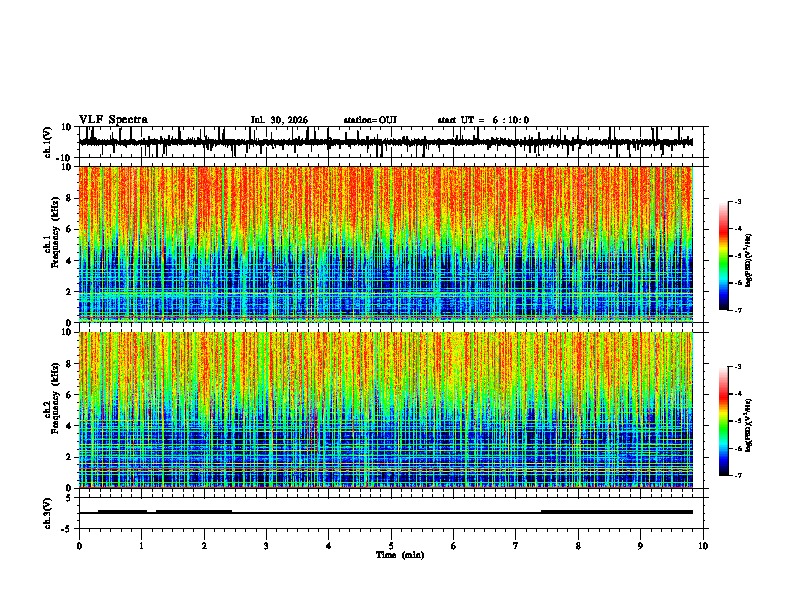
Task: Click the 'station=OUI' header label
Action: pos(370,120)
